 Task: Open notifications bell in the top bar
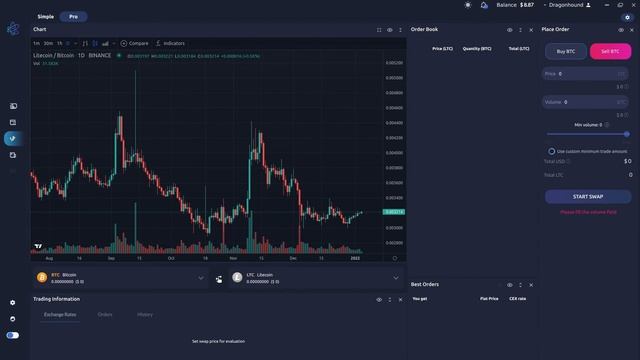pyautogui.click(x=484, y=5)
